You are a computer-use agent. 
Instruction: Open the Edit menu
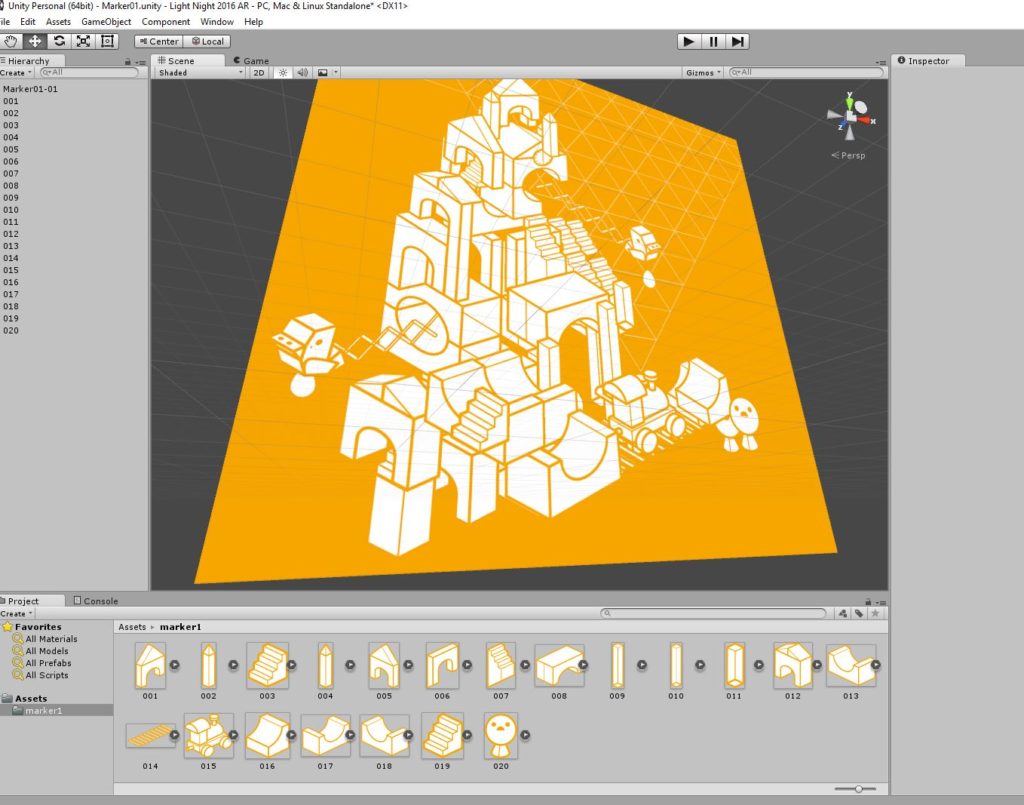[27, 22]
